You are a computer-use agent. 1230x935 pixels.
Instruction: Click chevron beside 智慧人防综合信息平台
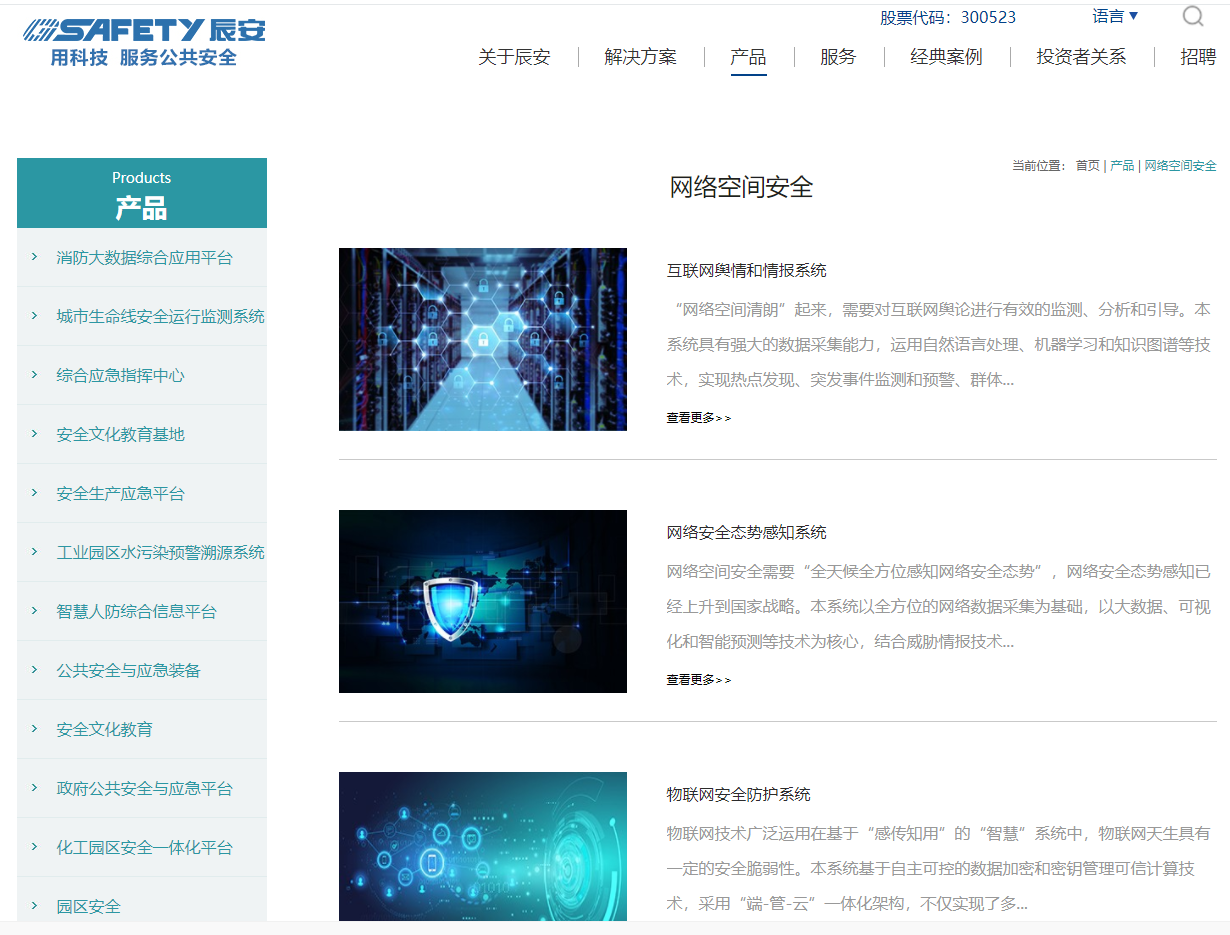click(x=35, y=612)
